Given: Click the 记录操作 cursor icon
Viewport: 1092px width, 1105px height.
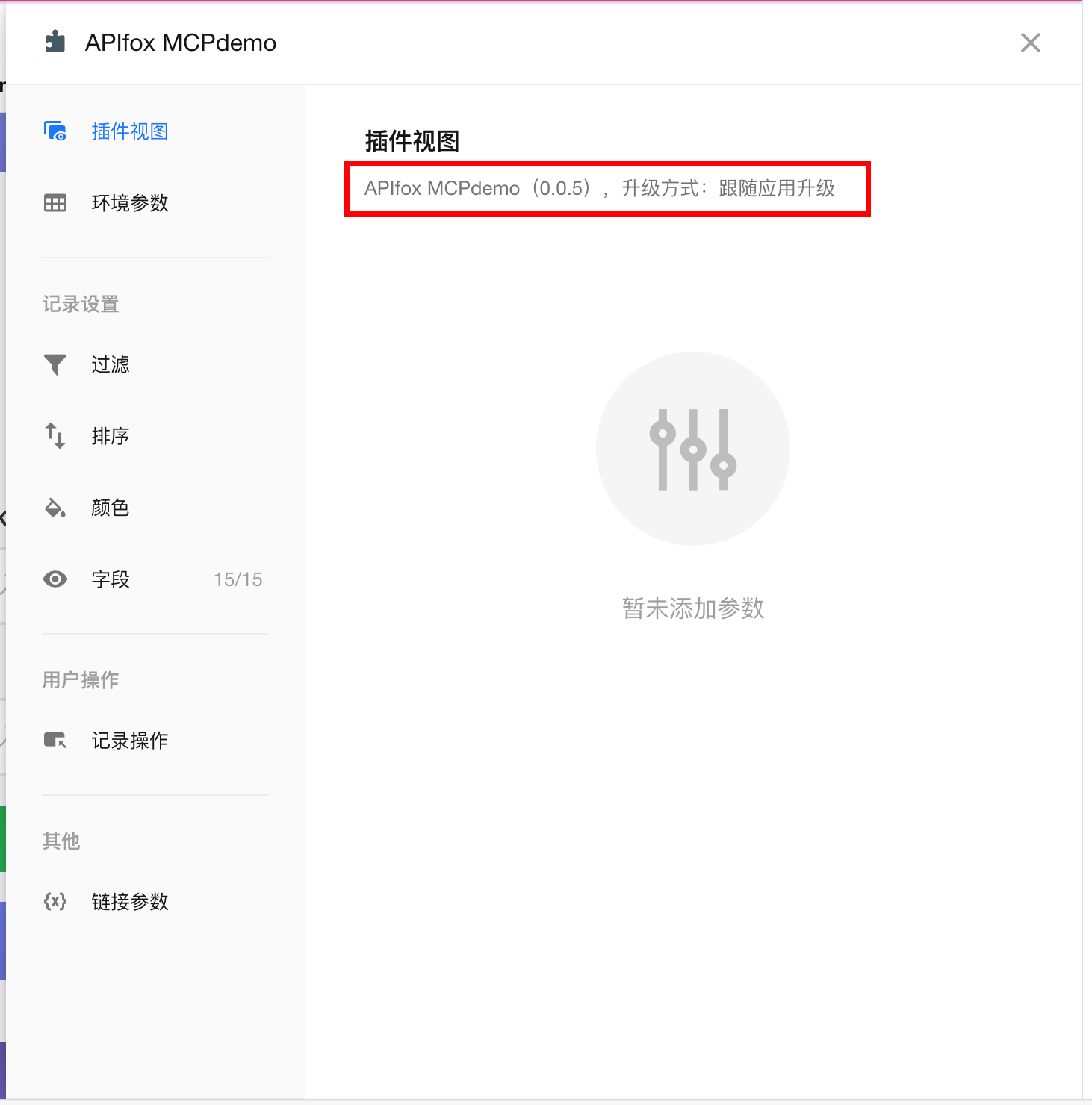Looking at the screenshot, I should tap(55, 741).
